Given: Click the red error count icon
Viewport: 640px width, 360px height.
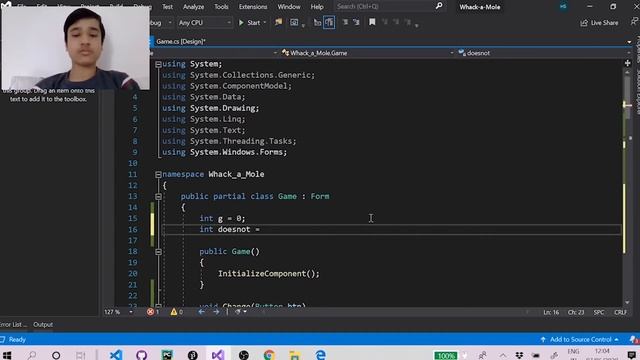Looking at the screenshot, I should pyautogui.click(x=150, y=312).
